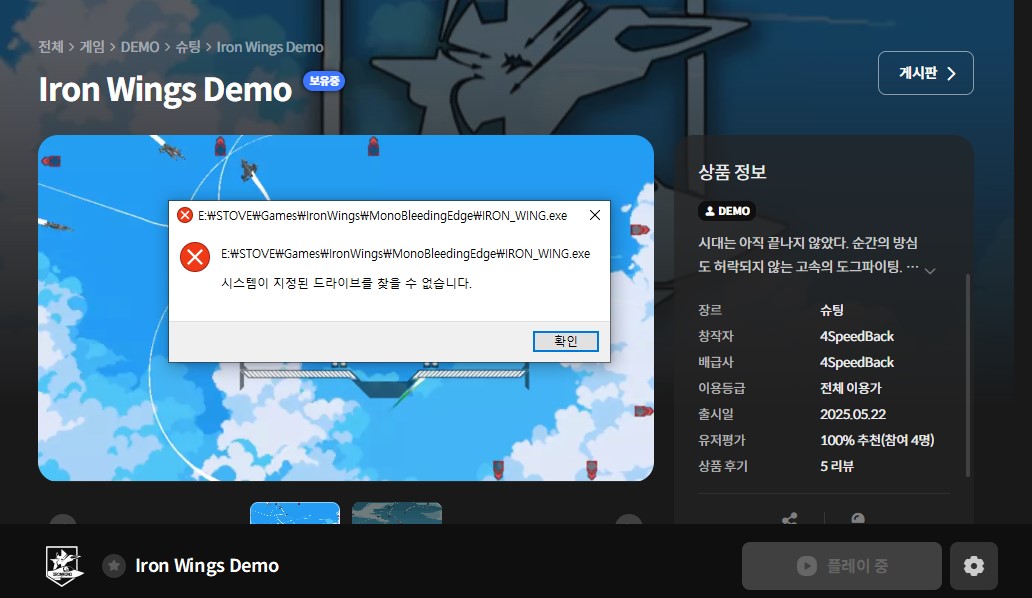Click the icon right of the share icon
Viewport: 1032px width, 598px height.
pos(858,518)
